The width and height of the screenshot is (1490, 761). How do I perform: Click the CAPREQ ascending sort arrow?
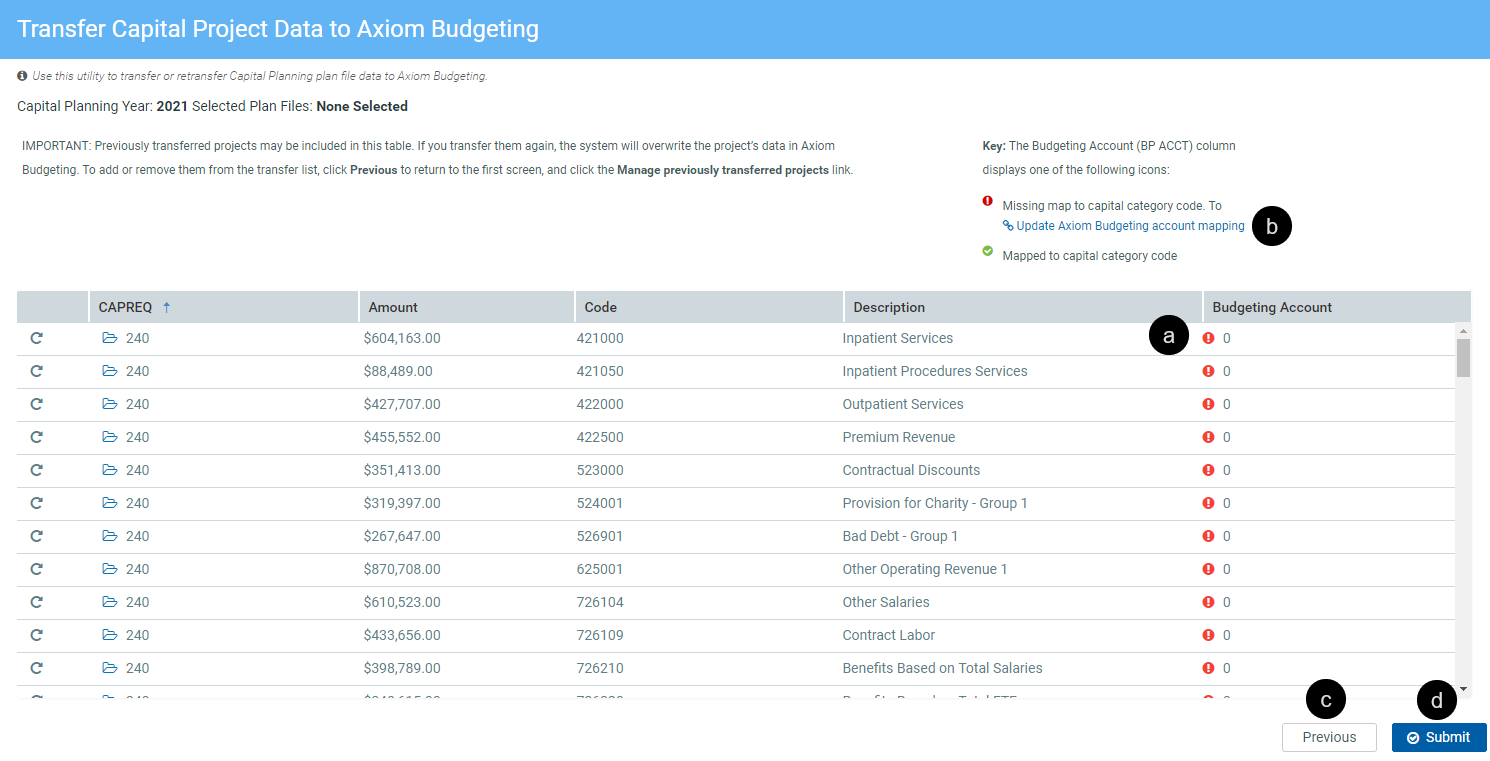pyautogui.click(x=166, y=307)
